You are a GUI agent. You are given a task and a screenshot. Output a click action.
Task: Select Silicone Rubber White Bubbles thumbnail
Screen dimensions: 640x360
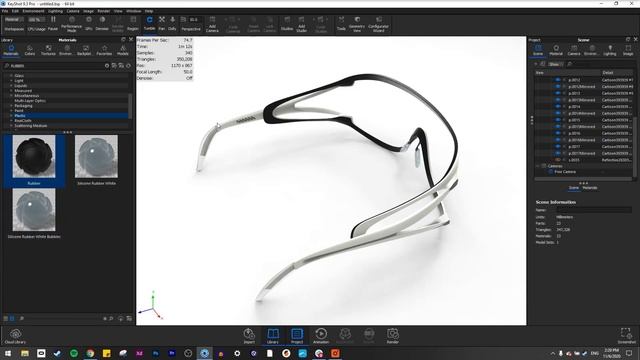pyautogui.click(x=34, y=210)
